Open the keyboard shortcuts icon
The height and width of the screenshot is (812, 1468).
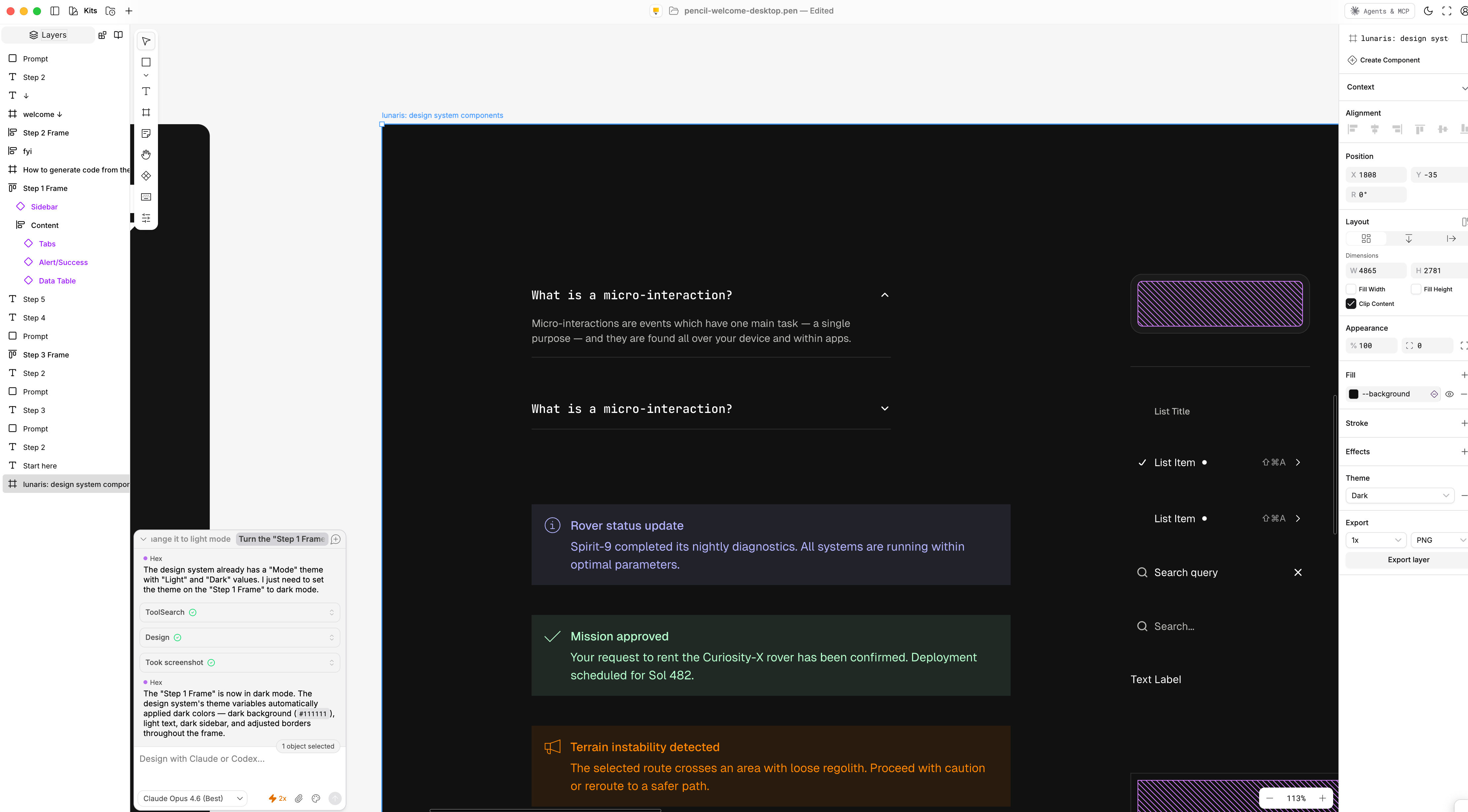tap(146, 197)
